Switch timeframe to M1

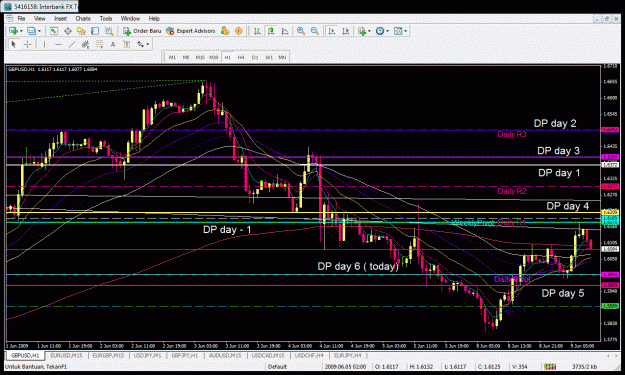172,57
